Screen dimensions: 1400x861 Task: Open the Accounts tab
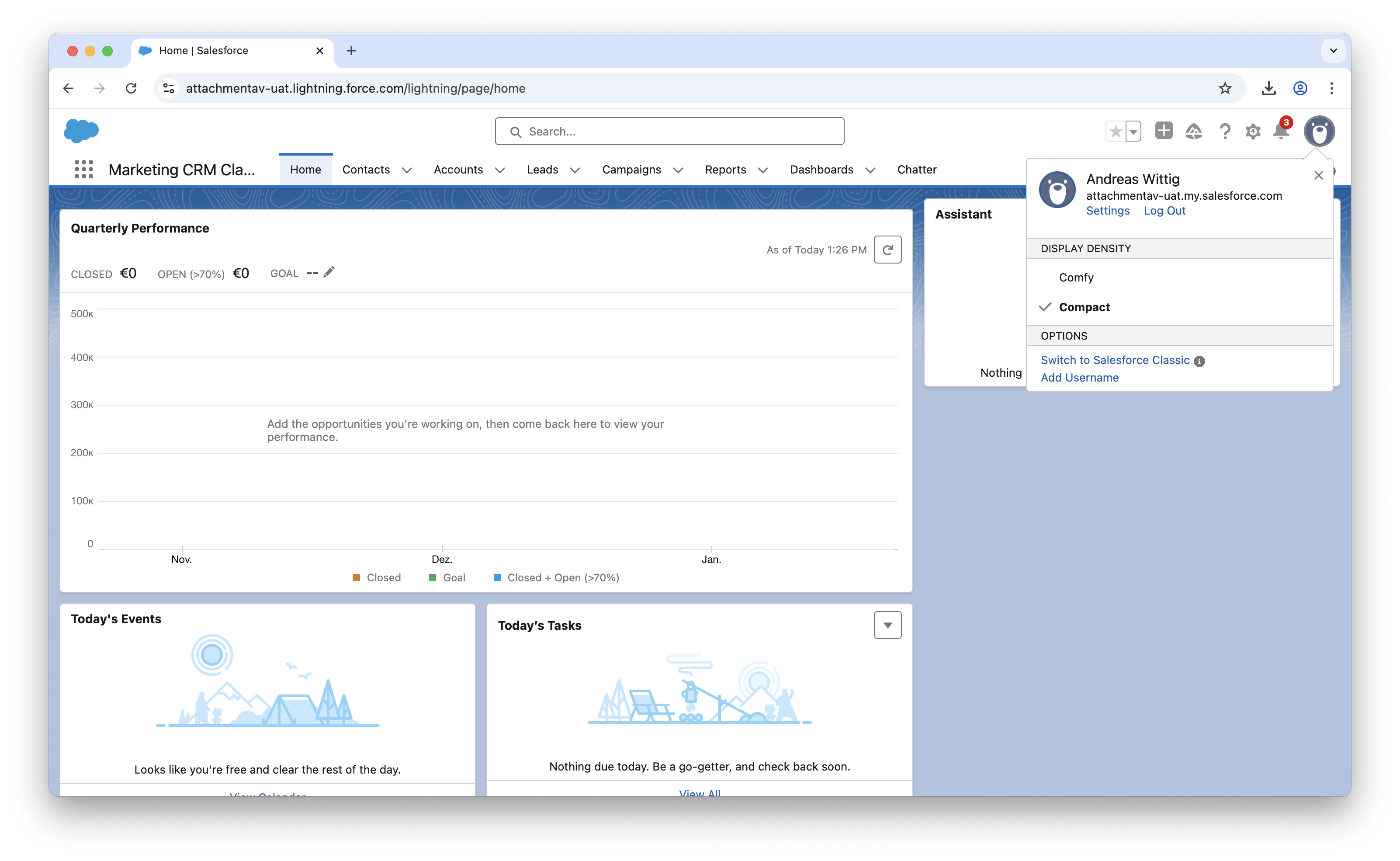pos(458,170)
